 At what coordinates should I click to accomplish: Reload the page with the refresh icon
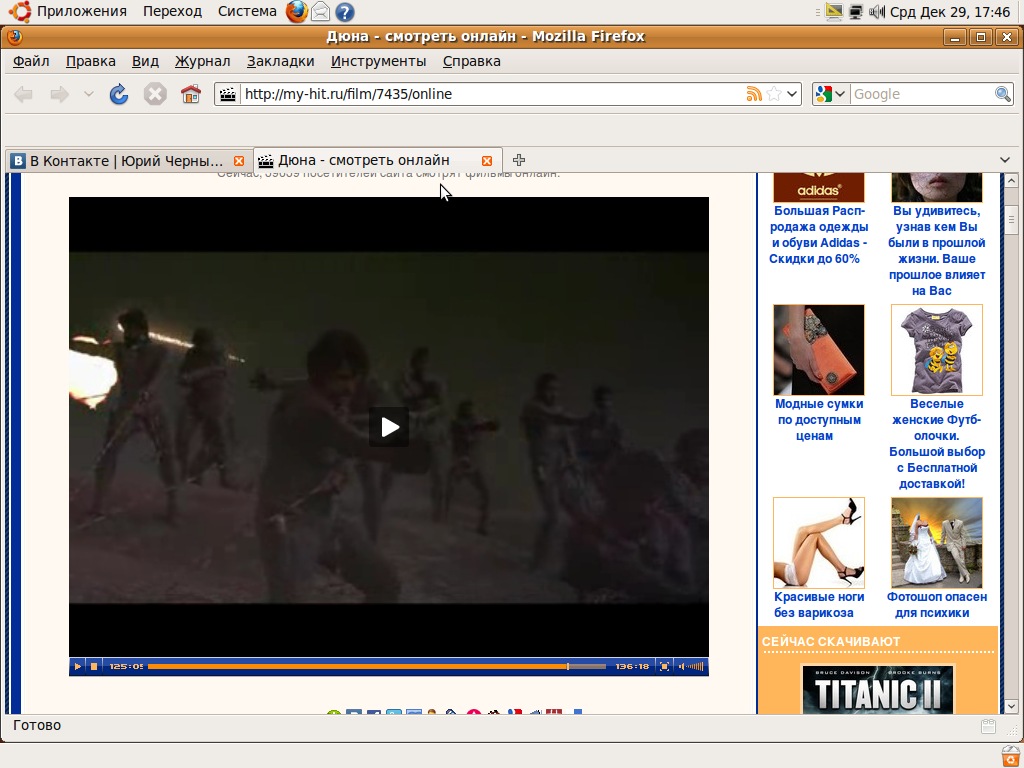coord(119,94)
